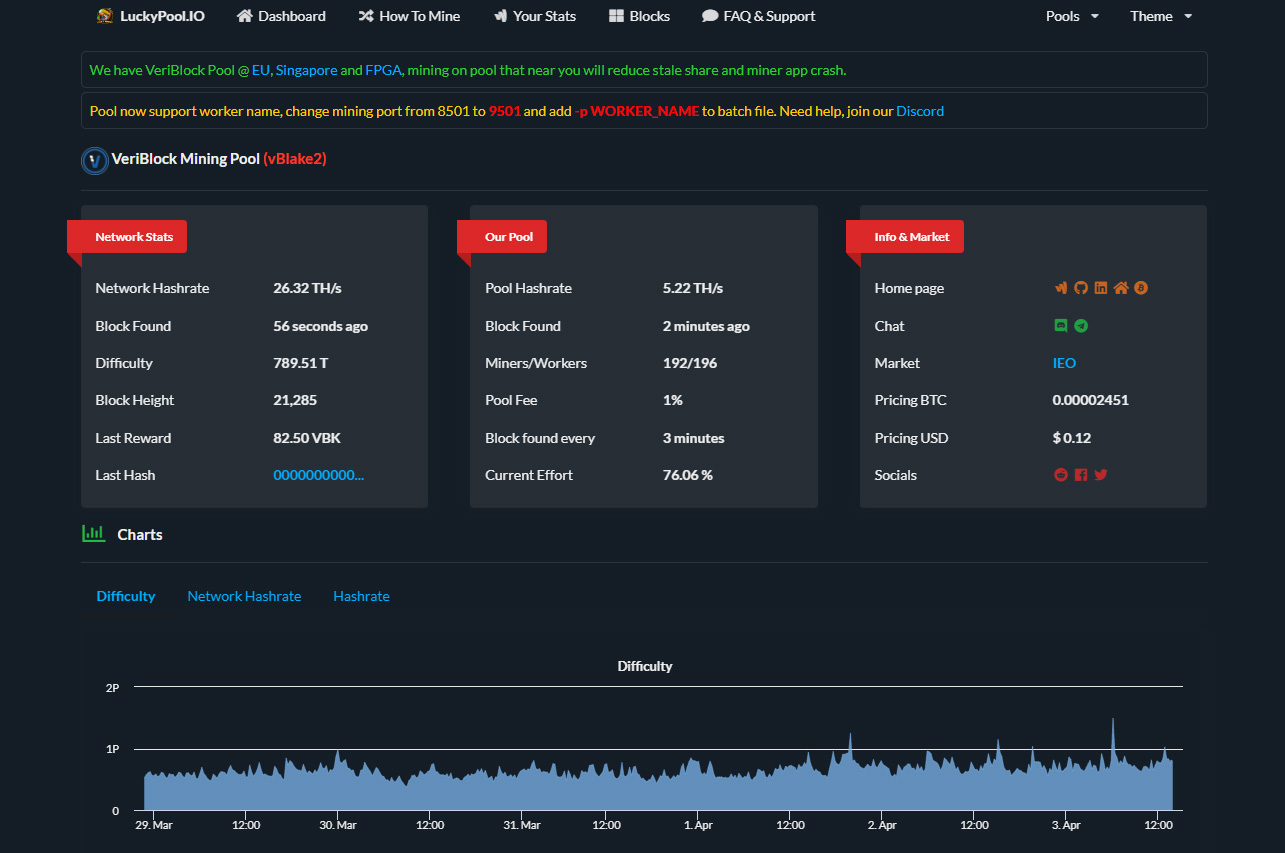Click the red -p WORKER_NAME text
The height and width of the screenshot is (853, 1285).
point(637,111)
